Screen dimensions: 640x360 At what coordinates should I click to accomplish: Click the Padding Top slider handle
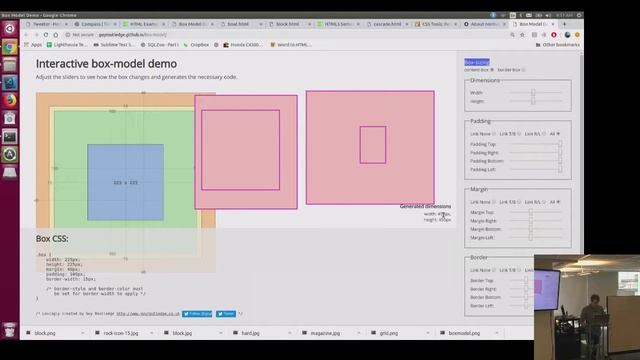[560, 144]
